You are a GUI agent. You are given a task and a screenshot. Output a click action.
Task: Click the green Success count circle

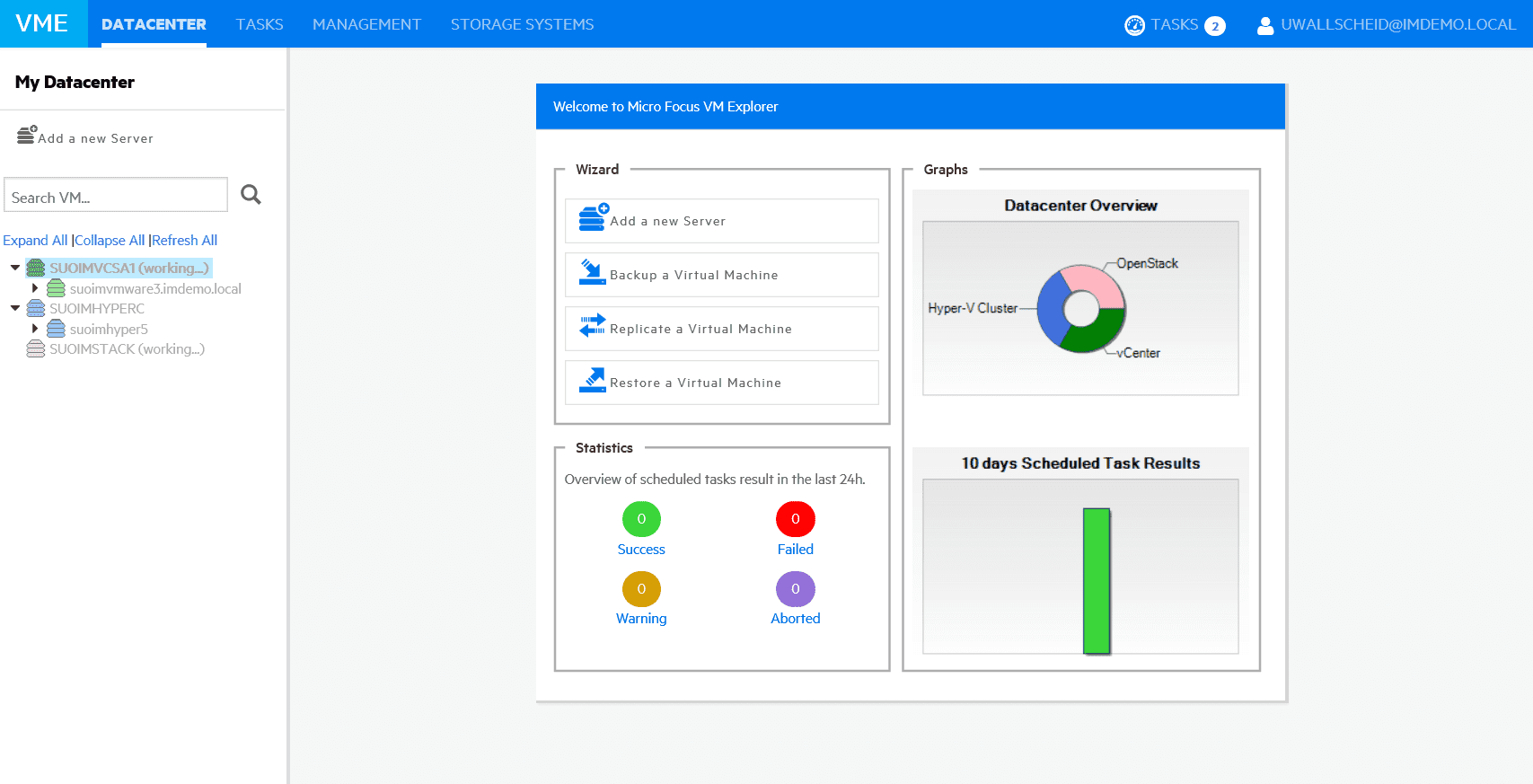point(641,518)
